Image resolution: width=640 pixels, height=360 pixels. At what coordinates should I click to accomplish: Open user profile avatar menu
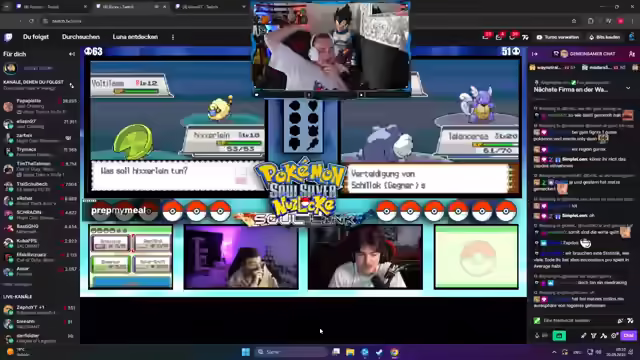pos(631,37)
